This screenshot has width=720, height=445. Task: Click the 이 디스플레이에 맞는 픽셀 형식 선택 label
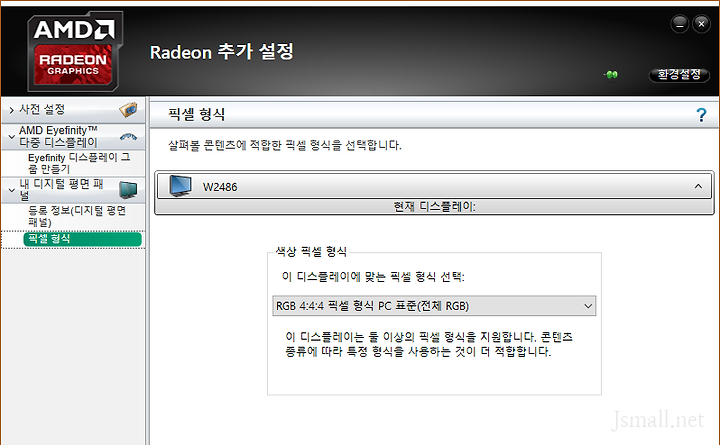point(373,277)
